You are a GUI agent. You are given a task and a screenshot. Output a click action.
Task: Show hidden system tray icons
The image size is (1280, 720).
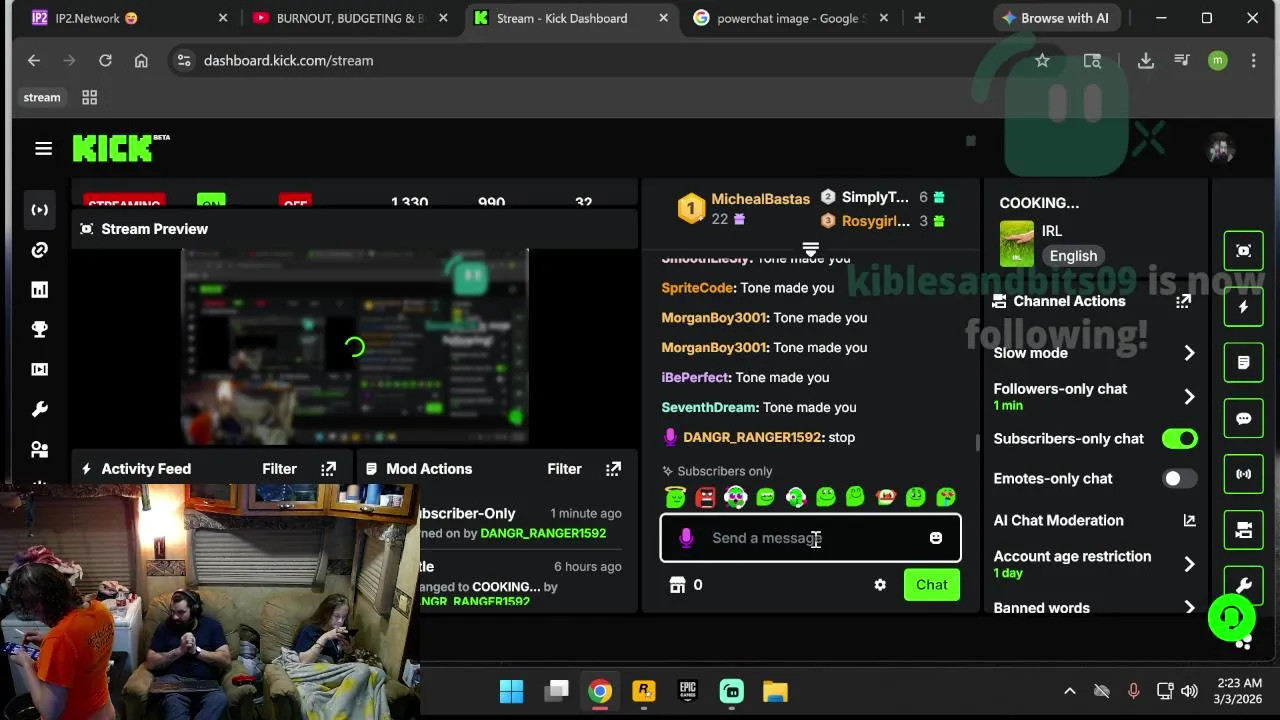click(1069, 691)
